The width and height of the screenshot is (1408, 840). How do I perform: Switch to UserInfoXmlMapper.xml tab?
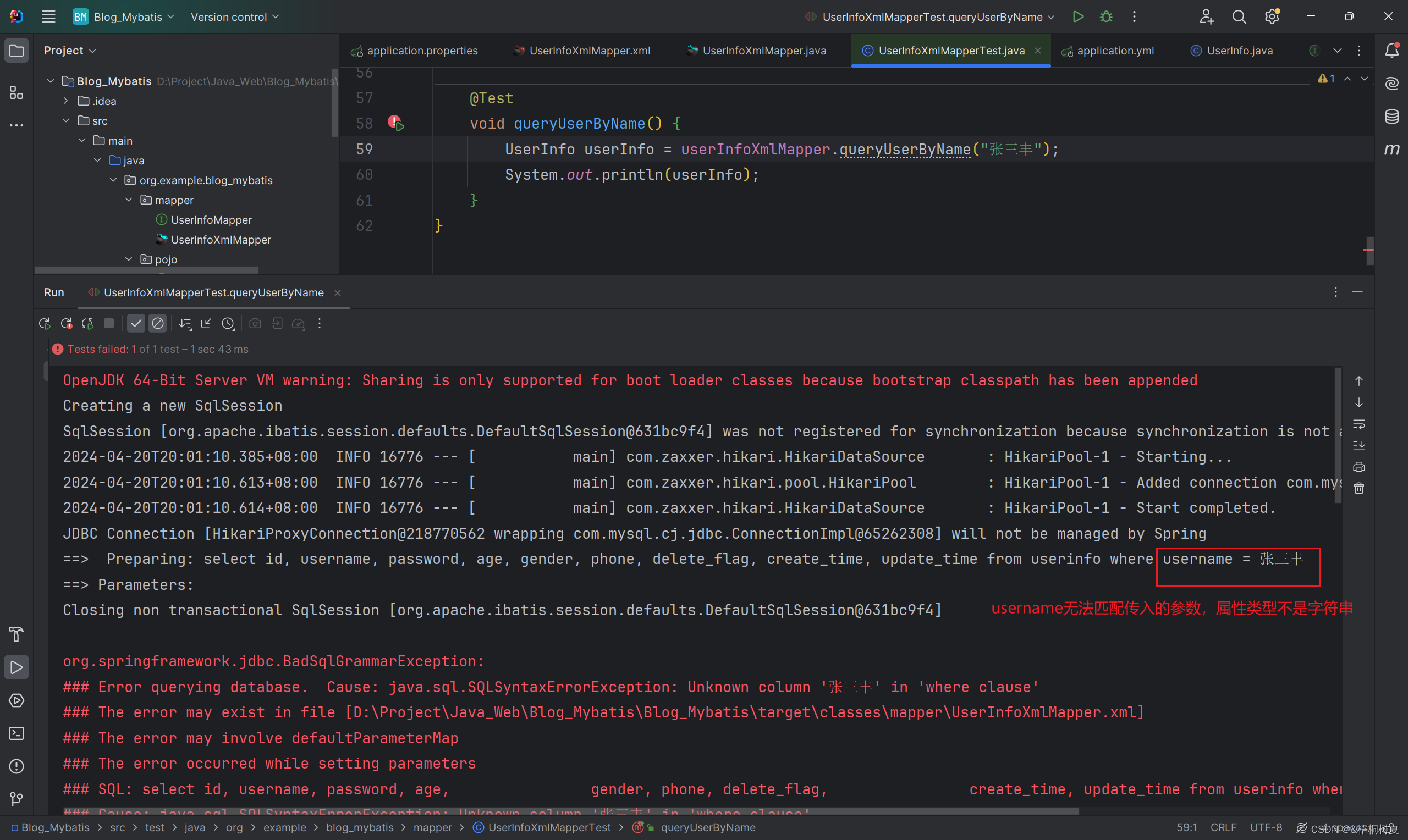581,51
